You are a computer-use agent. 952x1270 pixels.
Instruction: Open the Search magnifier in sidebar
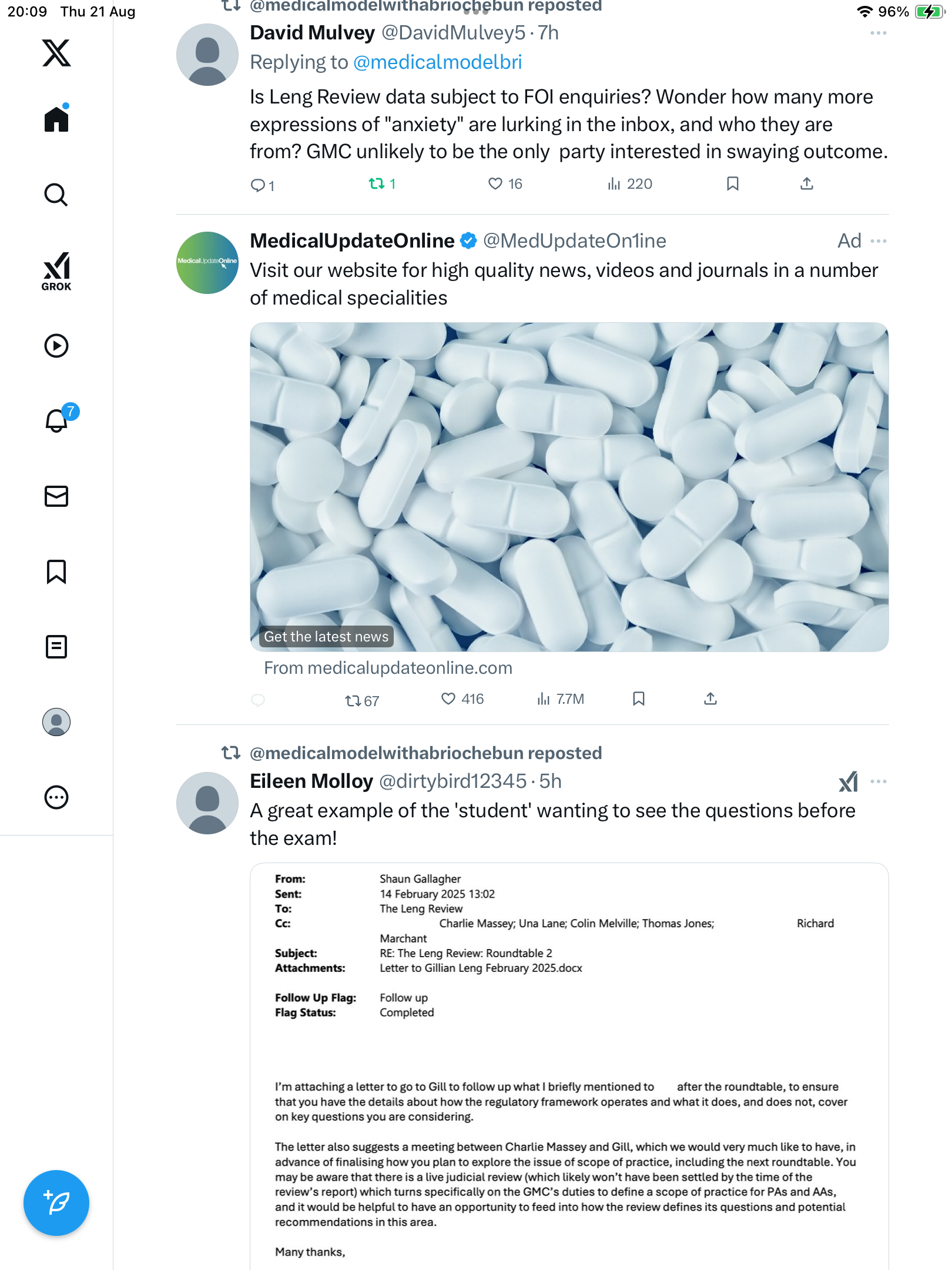click(x=56, y=195)
